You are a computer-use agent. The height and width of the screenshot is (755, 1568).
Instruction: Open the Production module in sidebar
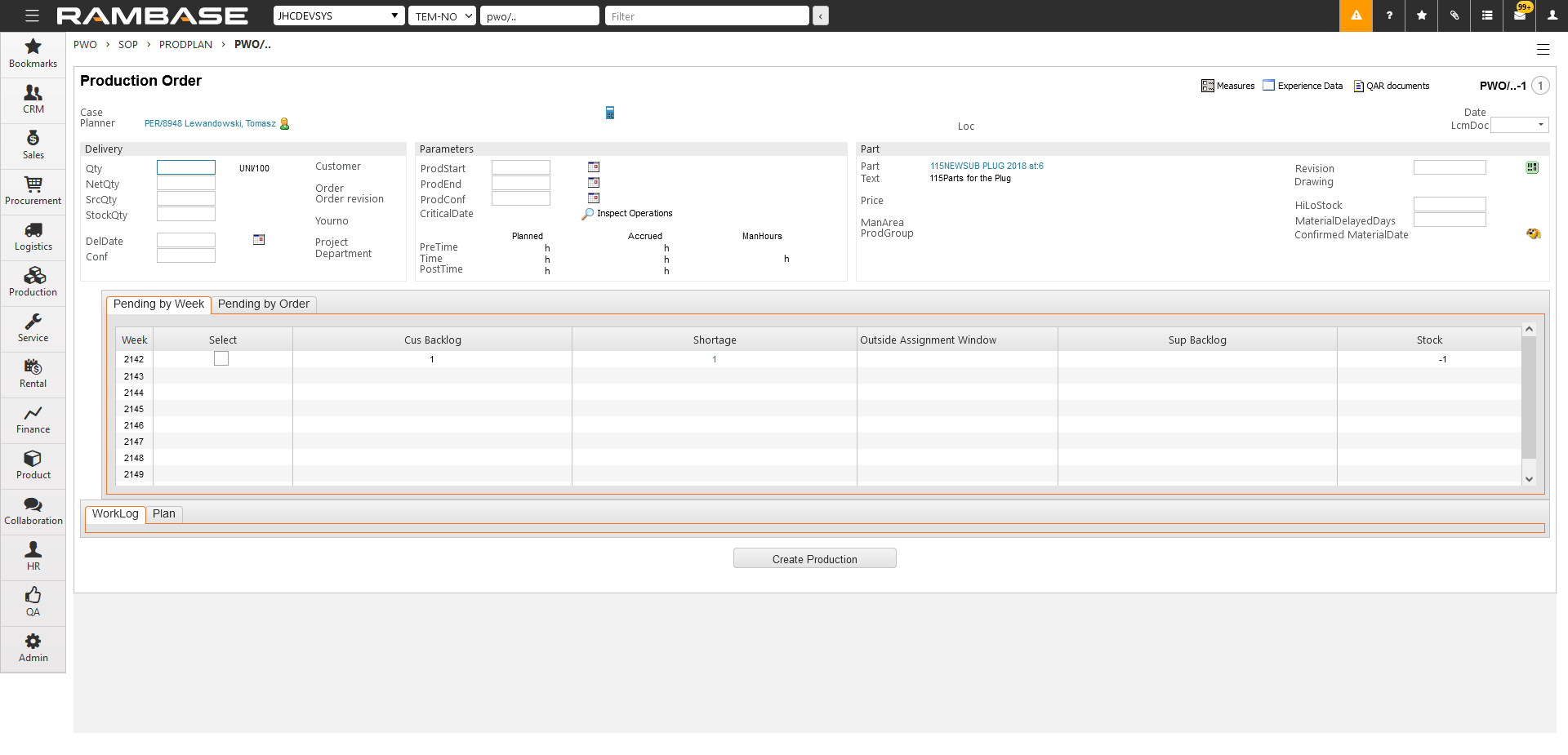(33, 282)
